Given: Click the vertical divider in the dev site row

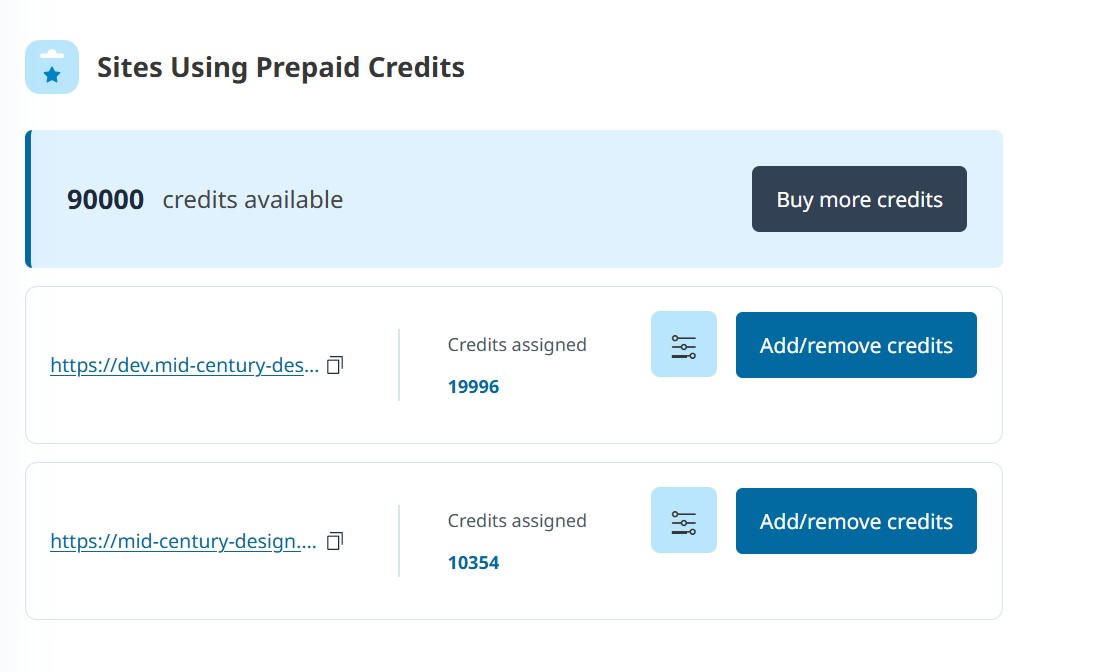Looking at the screenshot, I should 399,365.
